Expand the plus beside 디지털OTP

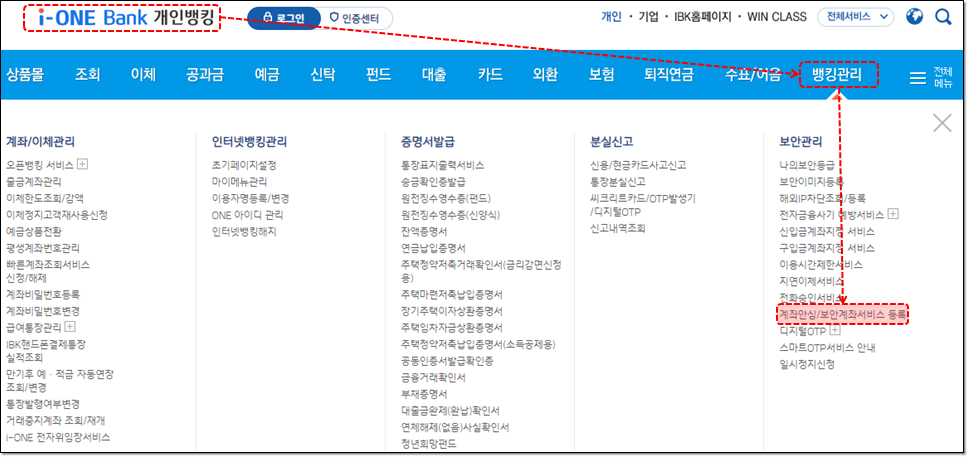(835, 331)
